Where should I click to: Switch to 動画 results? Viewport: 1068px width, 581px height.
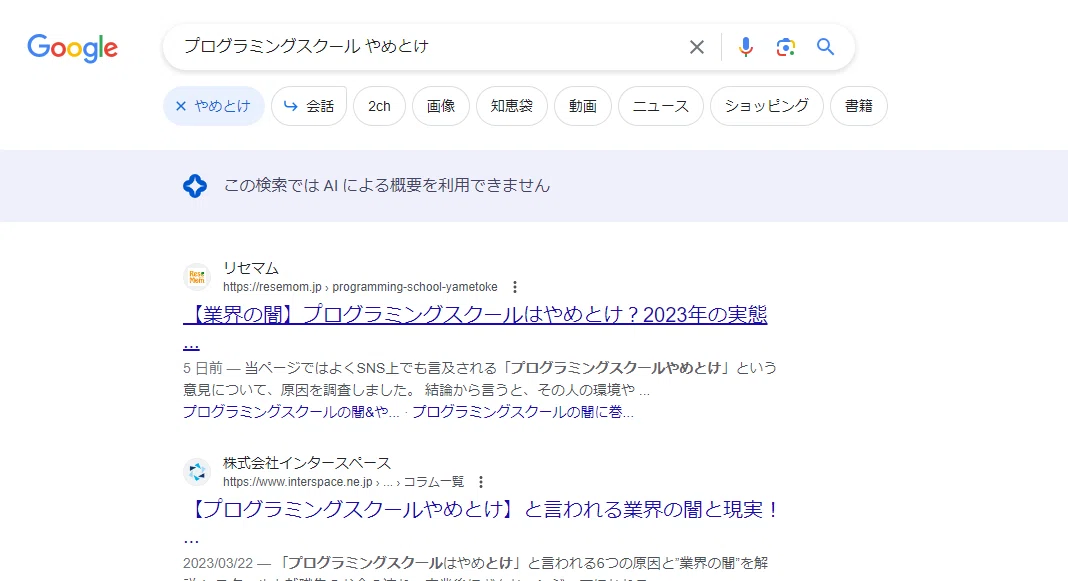[582, 106]
